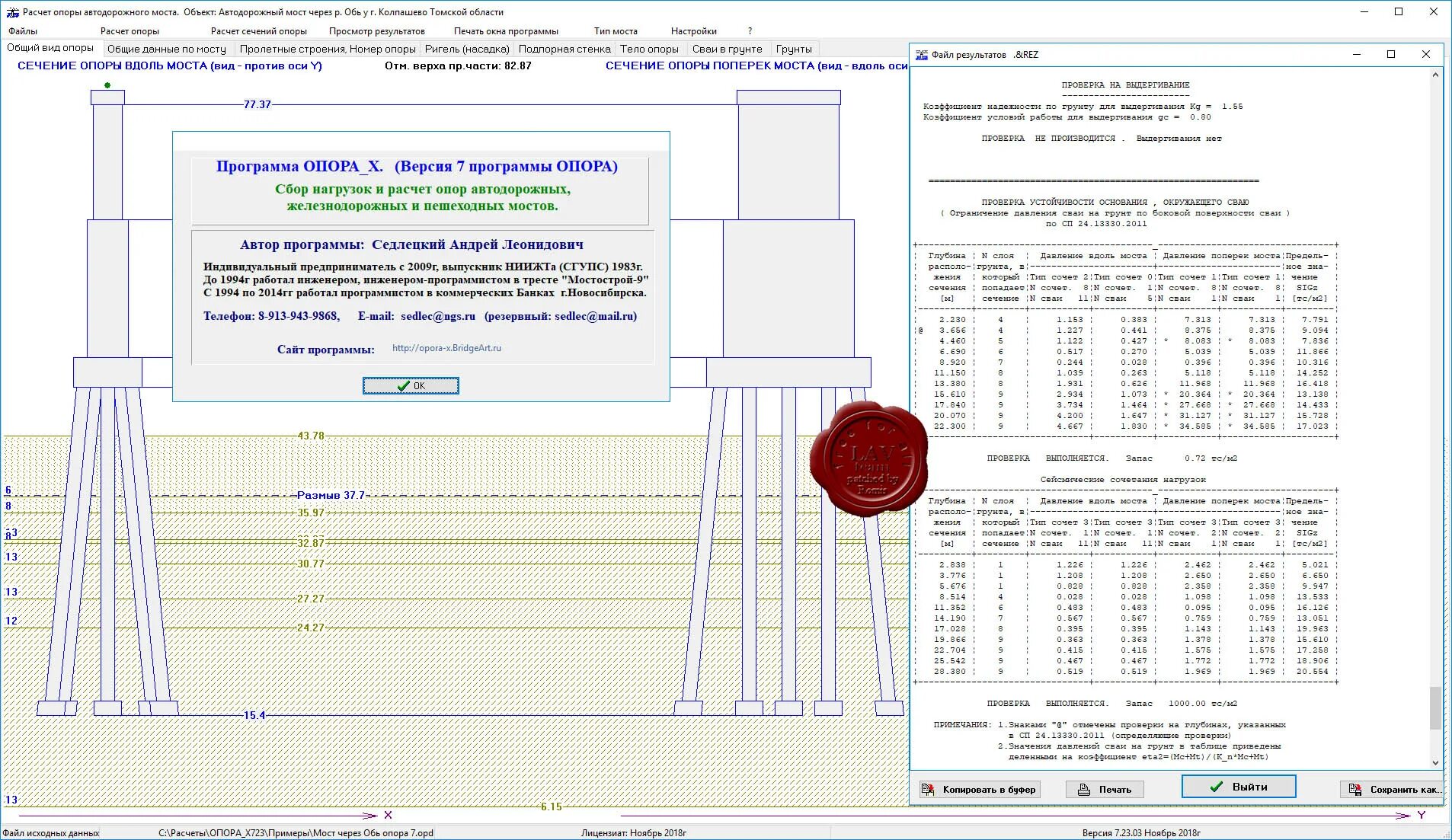The width and height of the screenshot is (1452, 840).
Task: Click the 15.4 pile tip elevation label
Action: pos(254,715)
